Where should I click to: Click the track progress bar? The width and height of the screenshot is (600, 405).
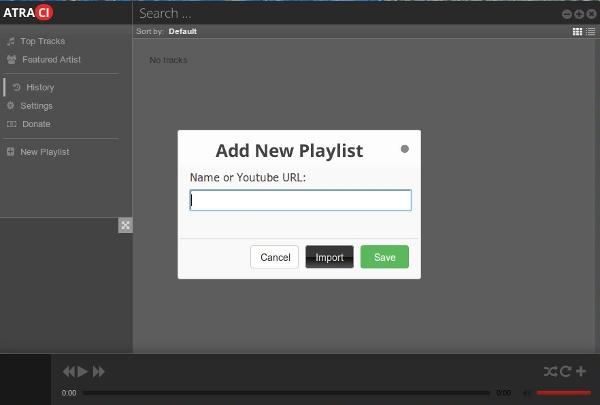click(286, 393)
